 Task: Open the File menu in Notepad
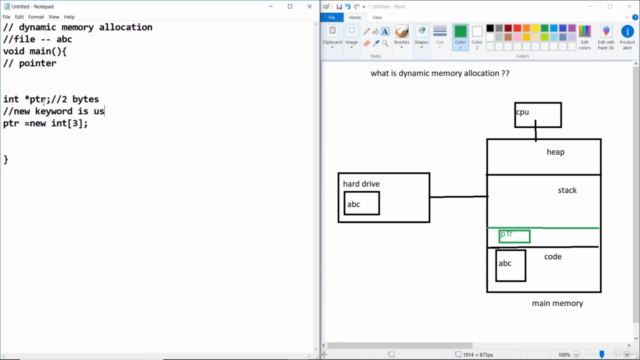[7, 17]
